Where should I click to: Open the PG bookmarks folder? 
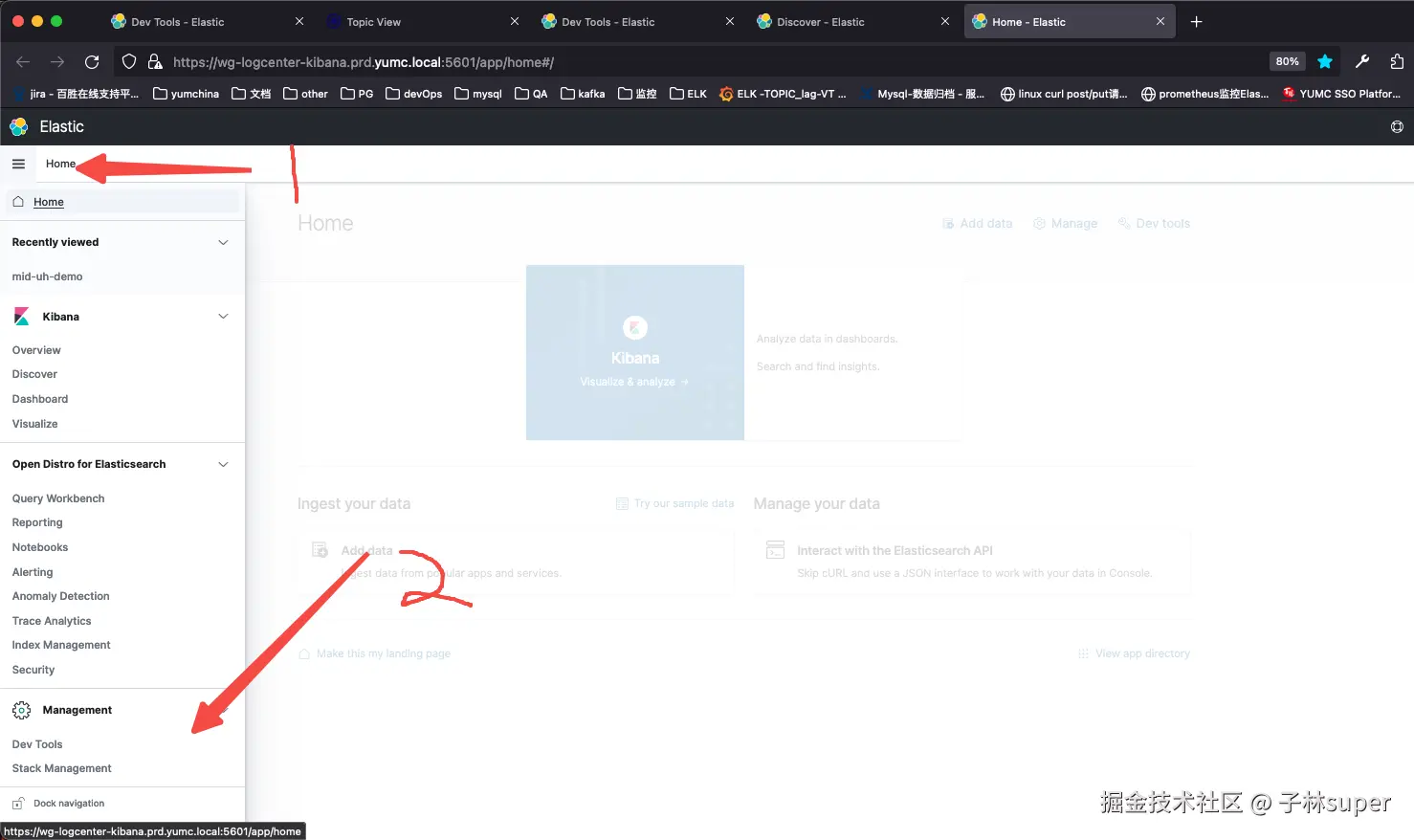pos(357,94)
